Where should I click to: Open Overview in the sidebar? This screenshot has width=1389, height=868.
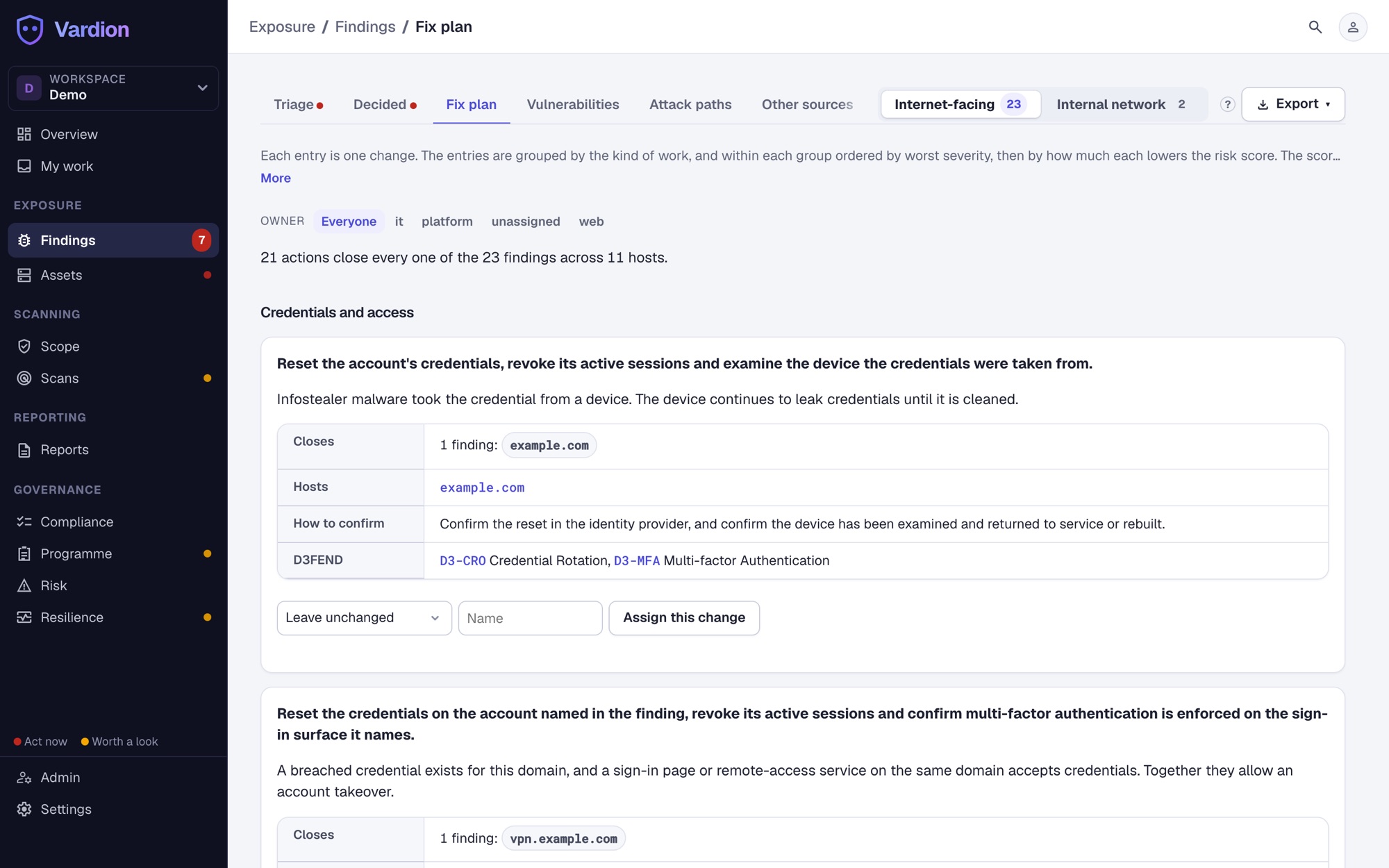113,134
